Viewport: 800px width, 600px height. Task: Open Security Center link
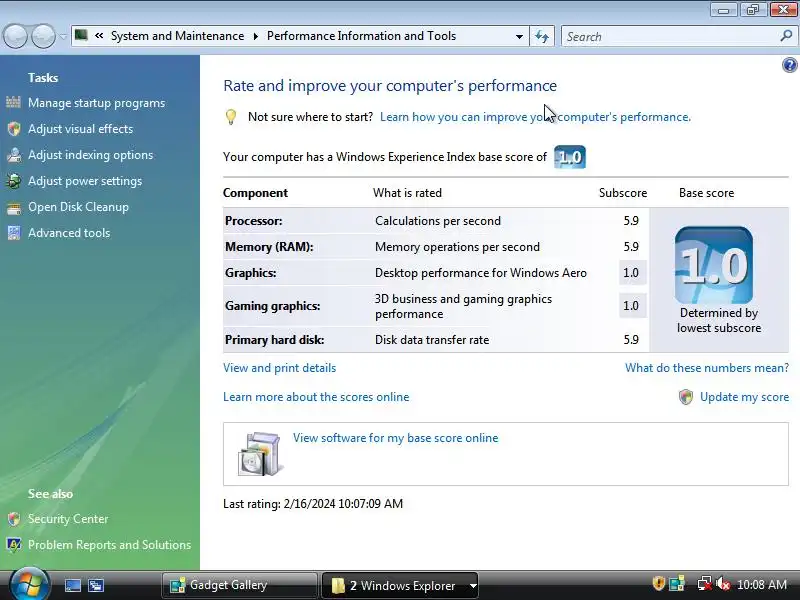click(x=68, y=519)
